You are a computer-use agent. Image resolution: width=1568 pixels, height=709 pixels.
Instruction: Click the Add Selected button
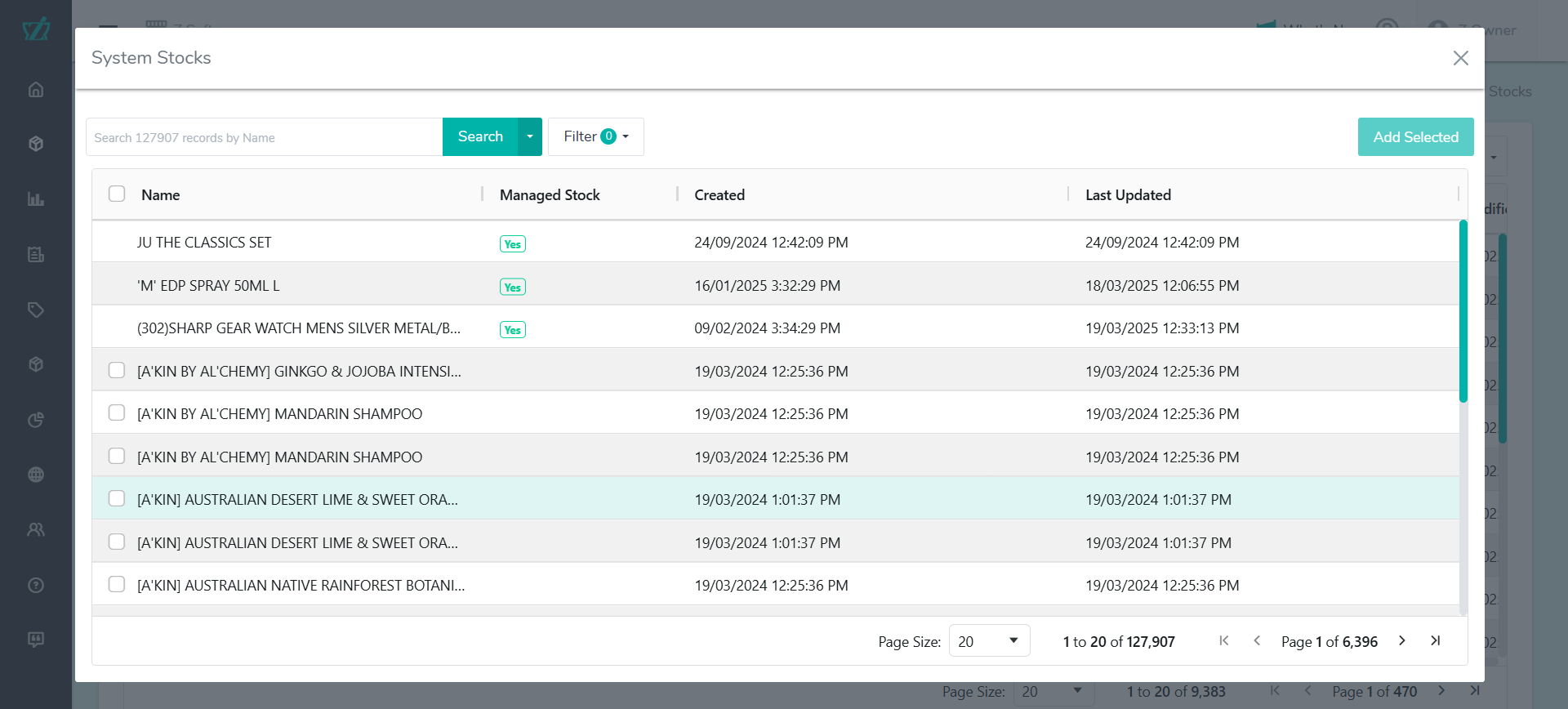(x=1415, y=137)
